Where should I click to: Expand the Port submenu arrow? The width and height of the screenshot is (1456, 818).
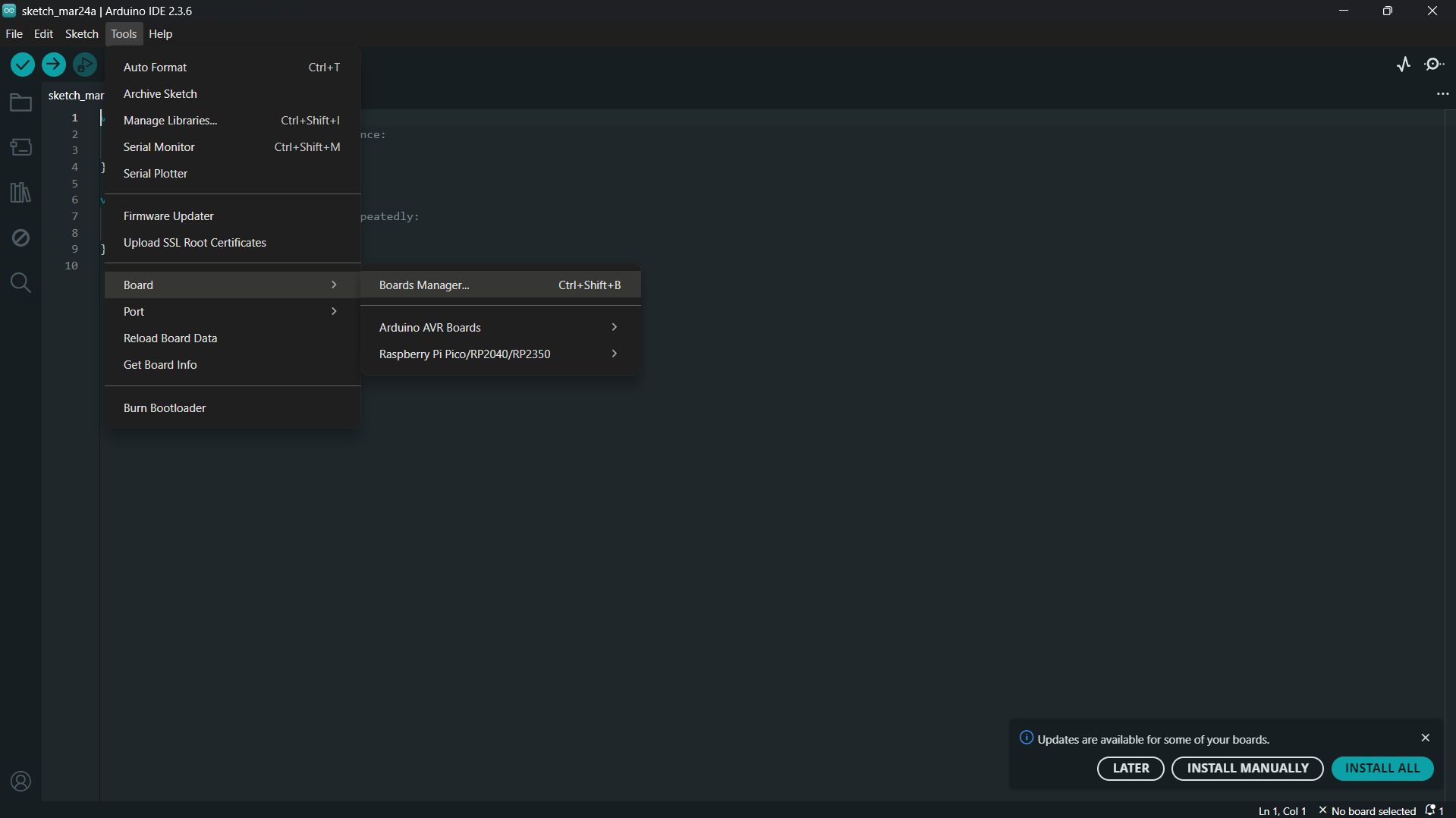pyautogui.click(x=334, y=311)
